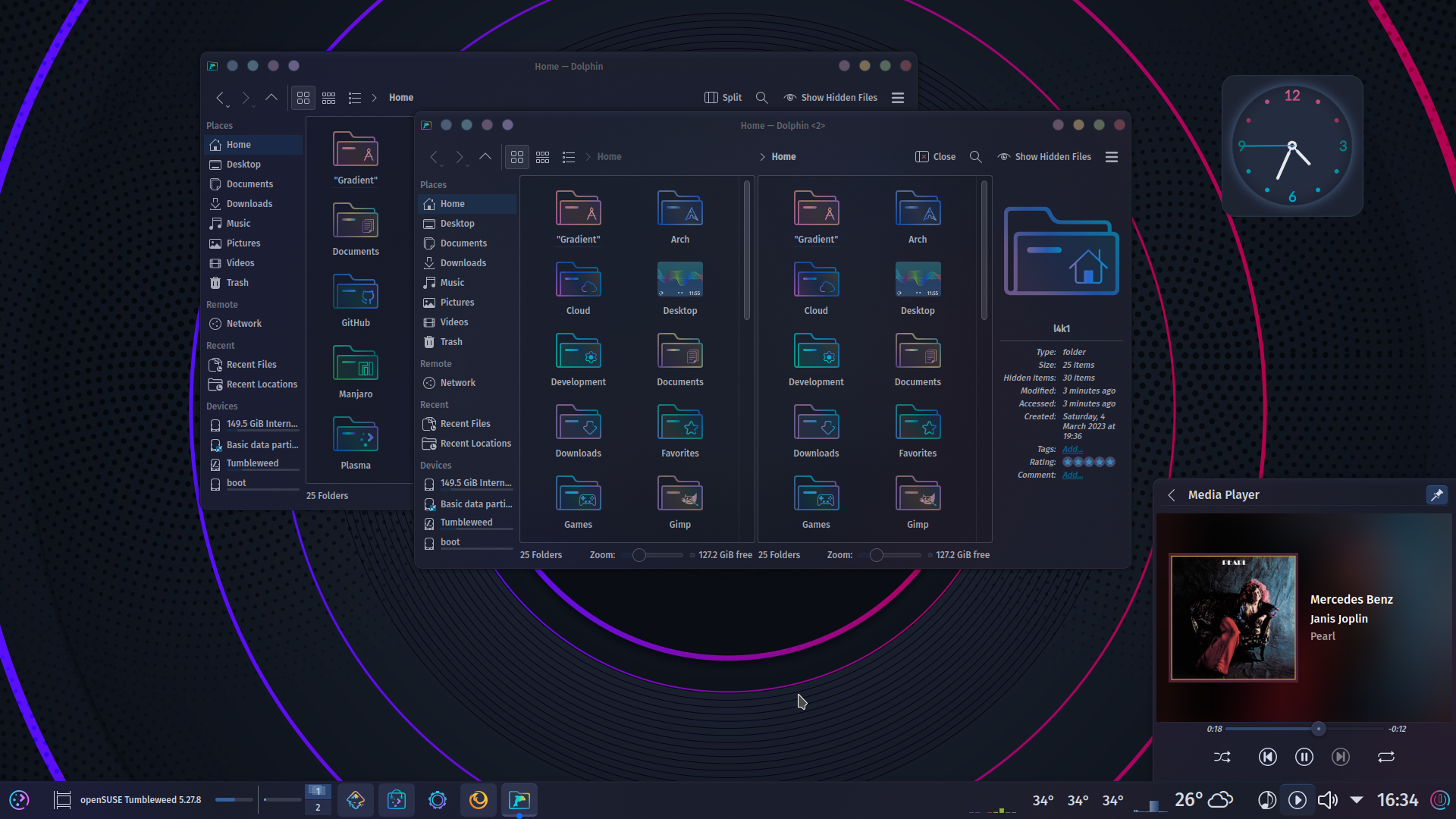Open the application launcher on the panel

tap(19, 800)
